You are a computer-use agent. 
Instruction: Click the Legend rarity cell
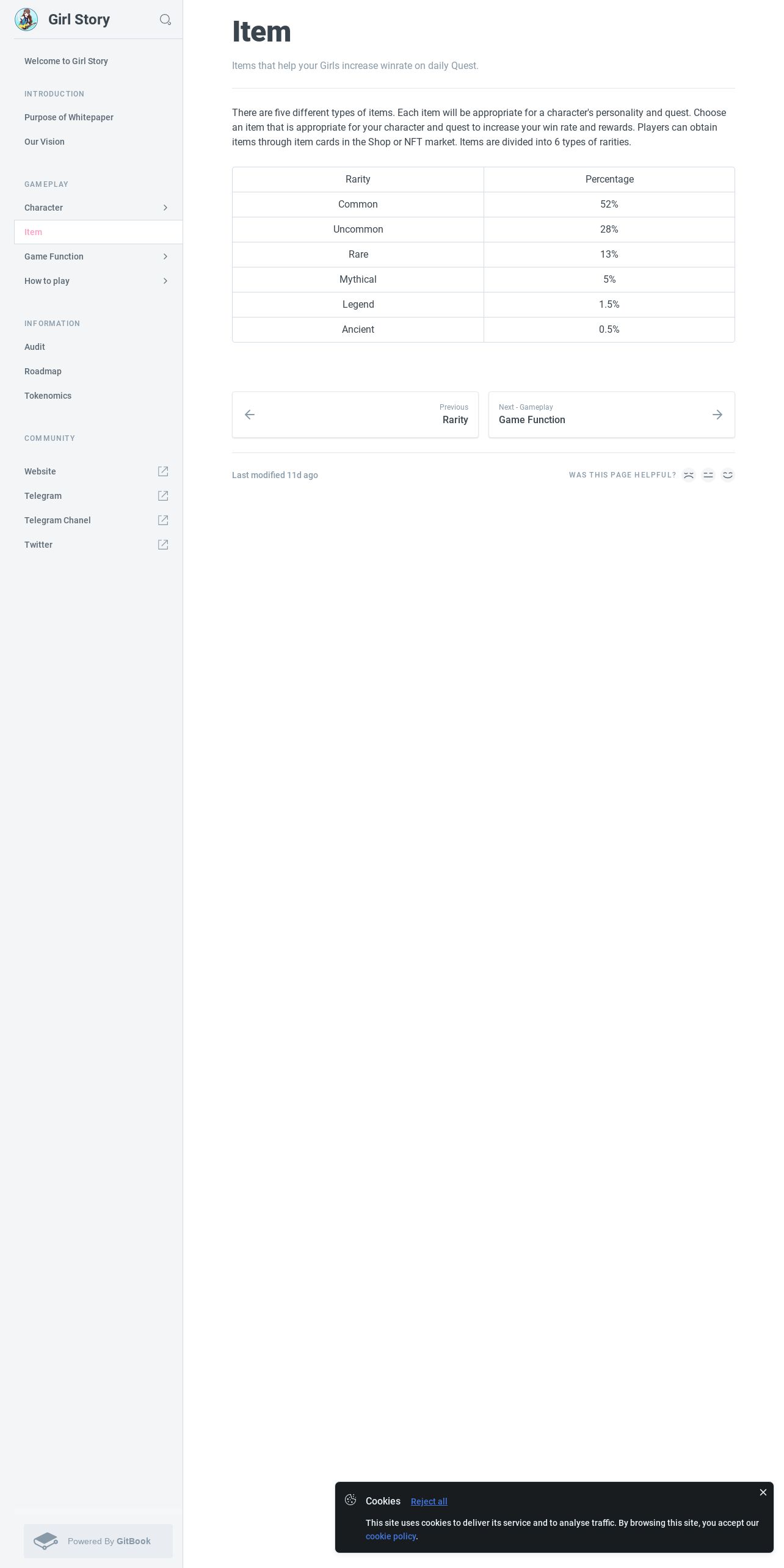point(358,305)
